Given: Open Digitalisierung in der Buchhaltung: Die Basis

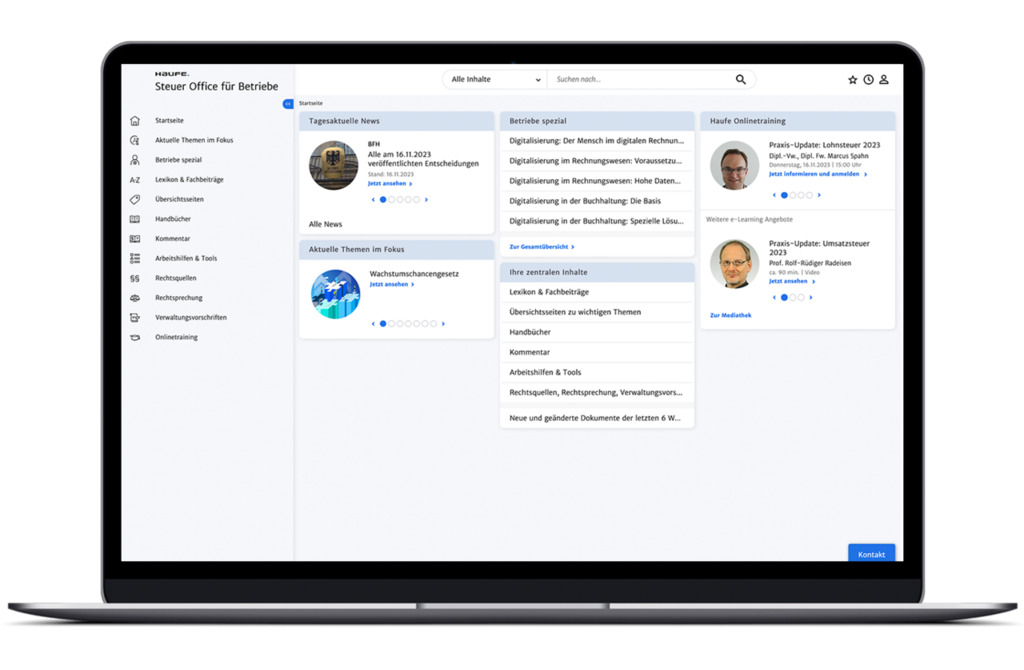Looking at the screenshot, I should click(x=597, y=201).
